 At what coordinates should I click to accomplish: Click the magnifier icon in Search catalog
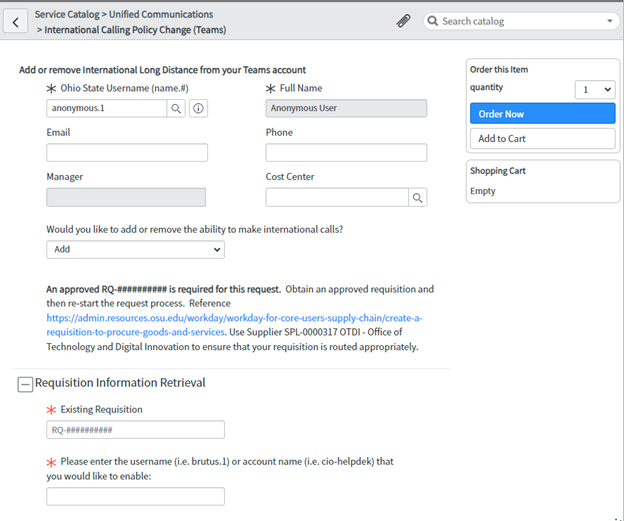tap(433, 21)
